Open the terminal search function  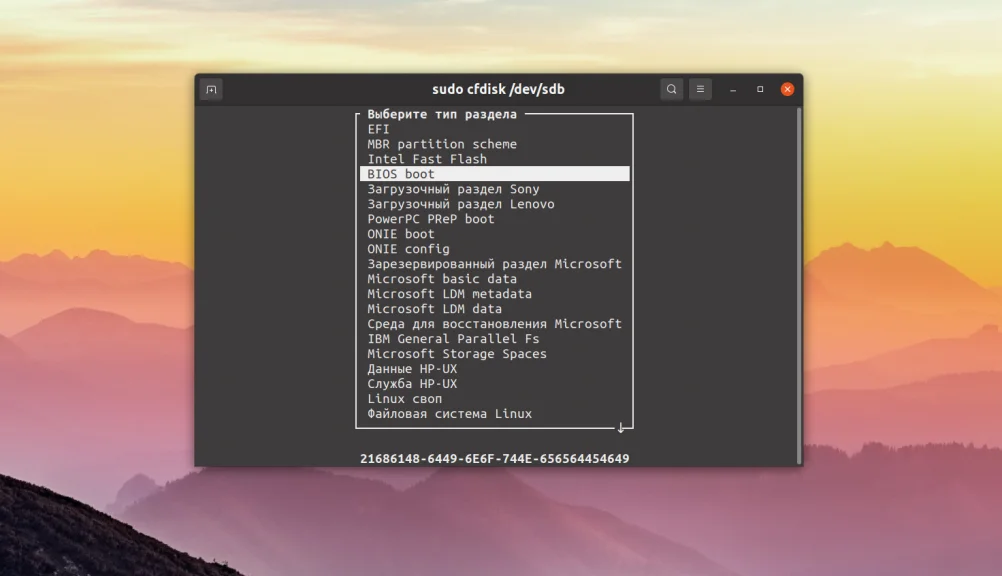click(x=671, y=89)
